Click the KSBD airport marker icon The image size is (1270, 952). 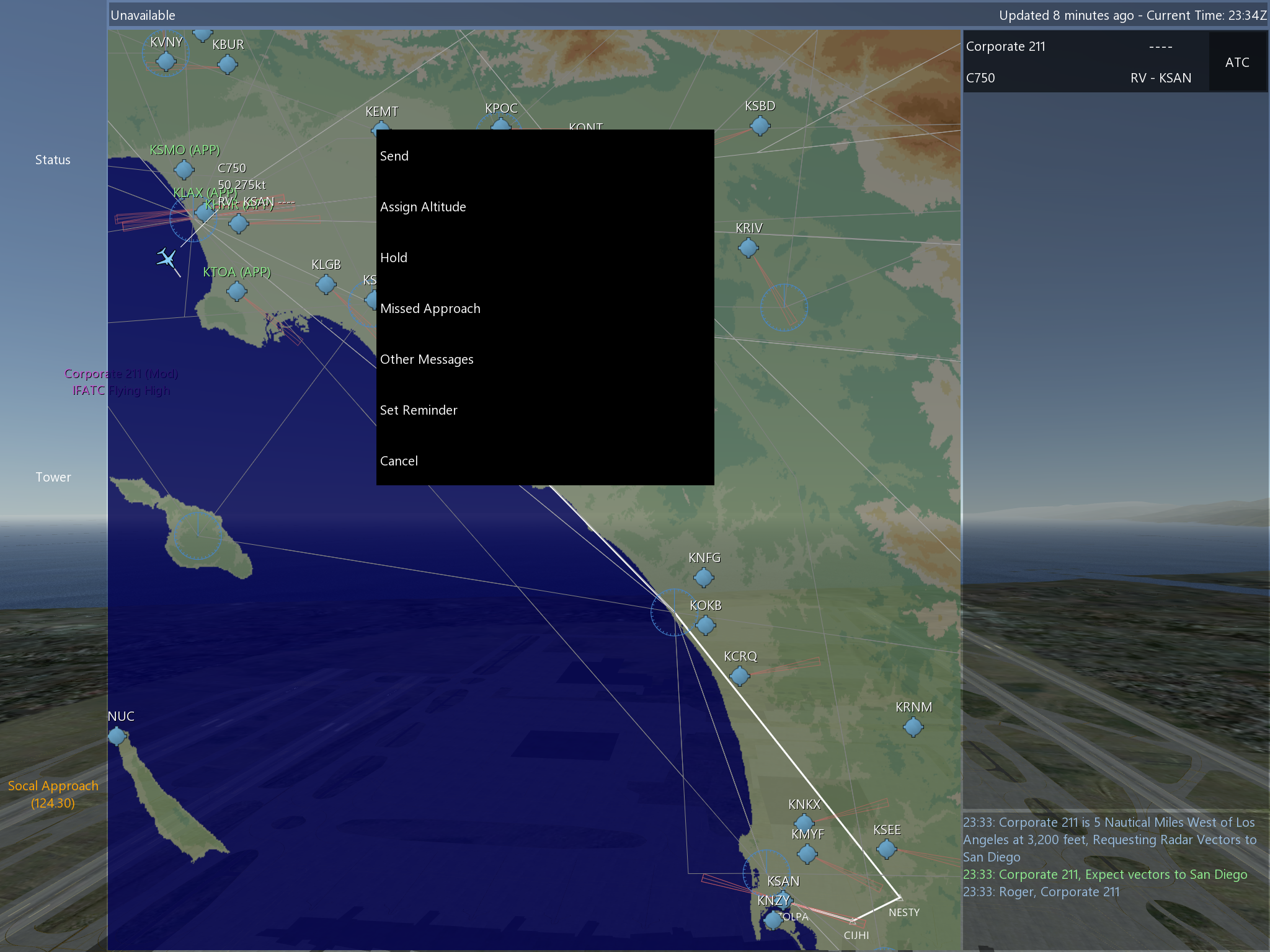coord(760,126)
